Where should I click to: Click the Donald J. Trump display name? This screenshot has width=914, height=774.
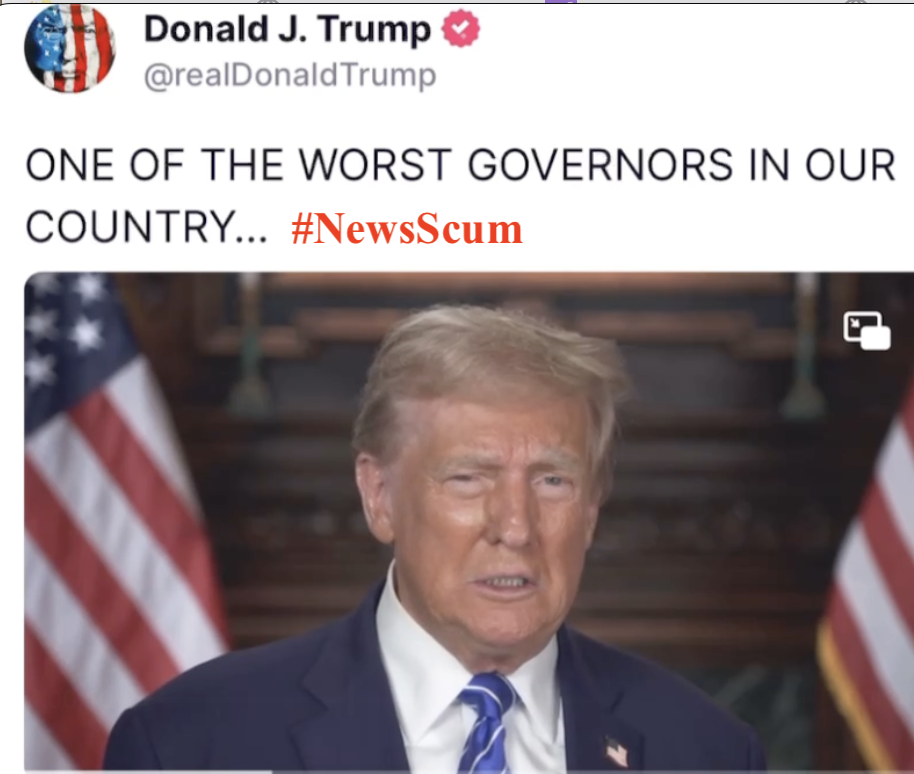click(x=287, y=29)
